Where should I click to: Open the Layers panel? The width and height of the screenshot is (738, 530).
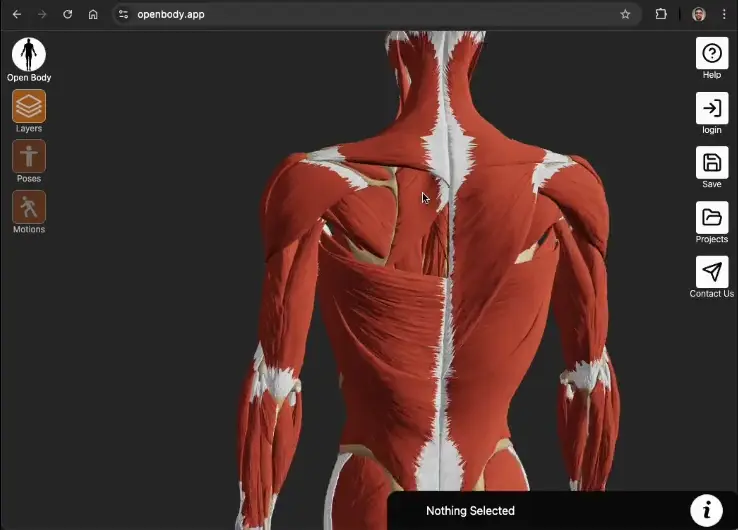pos(29,106)
